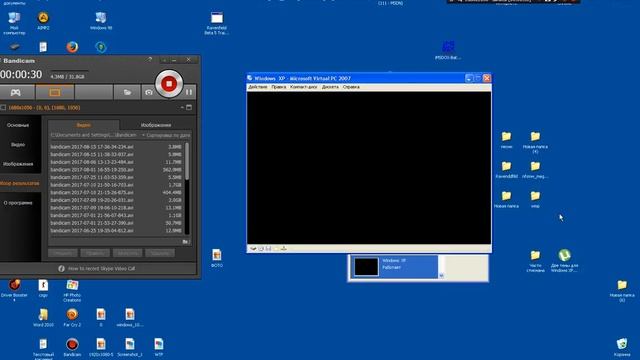
Task: Open Действие menu in Virtual PC window
Action: click(x=258, y=87)
